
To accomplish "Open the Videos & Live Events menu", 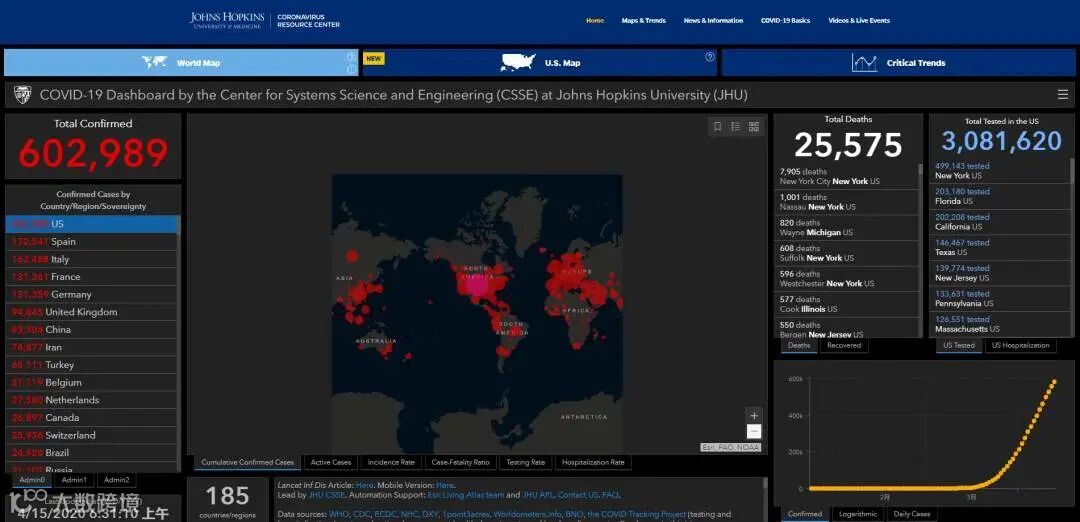I will 859,21.
